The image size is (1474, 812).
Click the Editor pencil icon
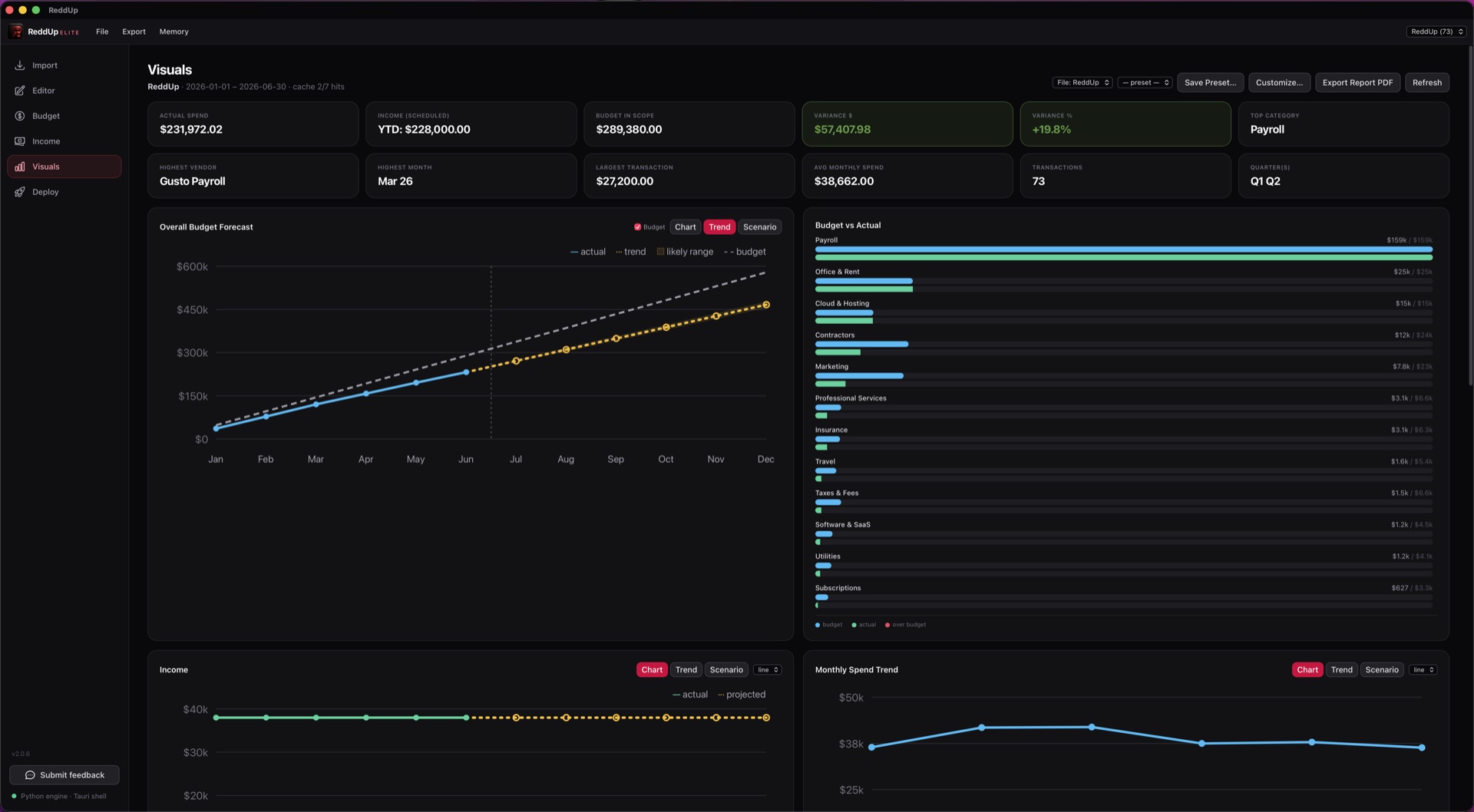pyautogui.click(x=20, y=91)
